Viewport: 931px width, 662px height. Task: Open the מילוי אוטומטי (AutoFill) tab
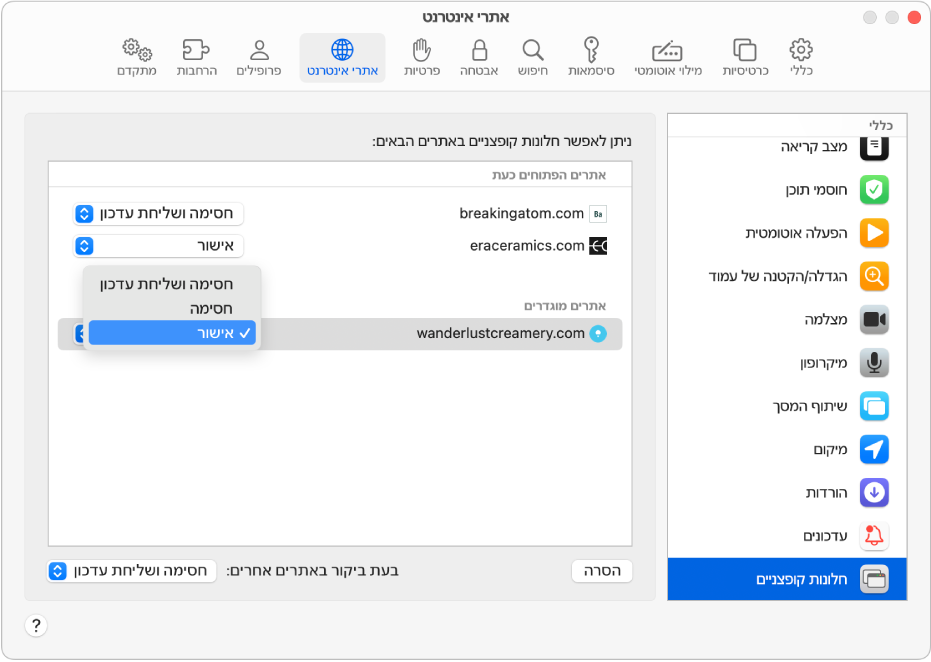[x=668, y=58]
